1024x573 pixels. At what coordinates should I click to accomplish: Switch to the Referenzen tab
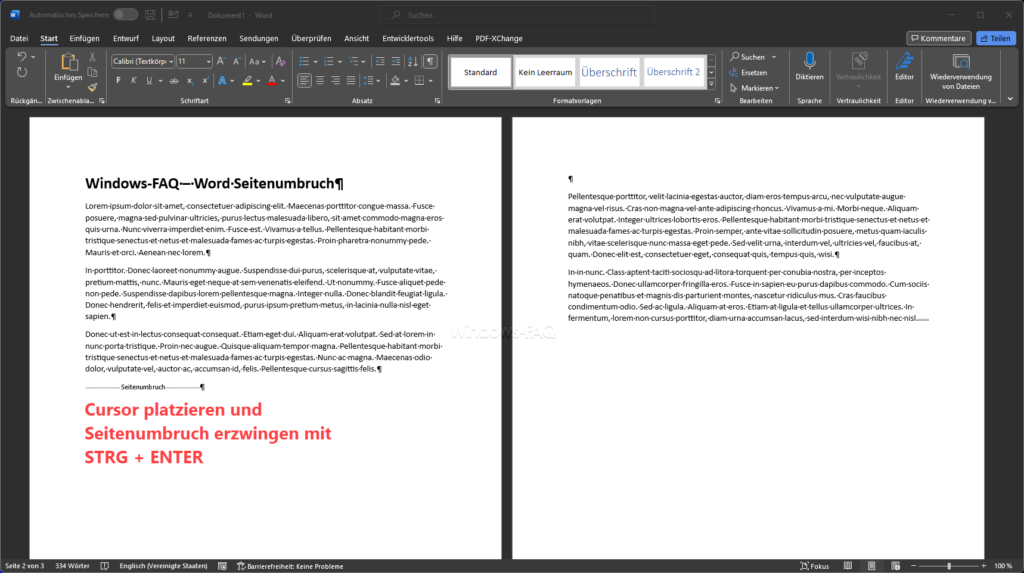tap(207, 39)
